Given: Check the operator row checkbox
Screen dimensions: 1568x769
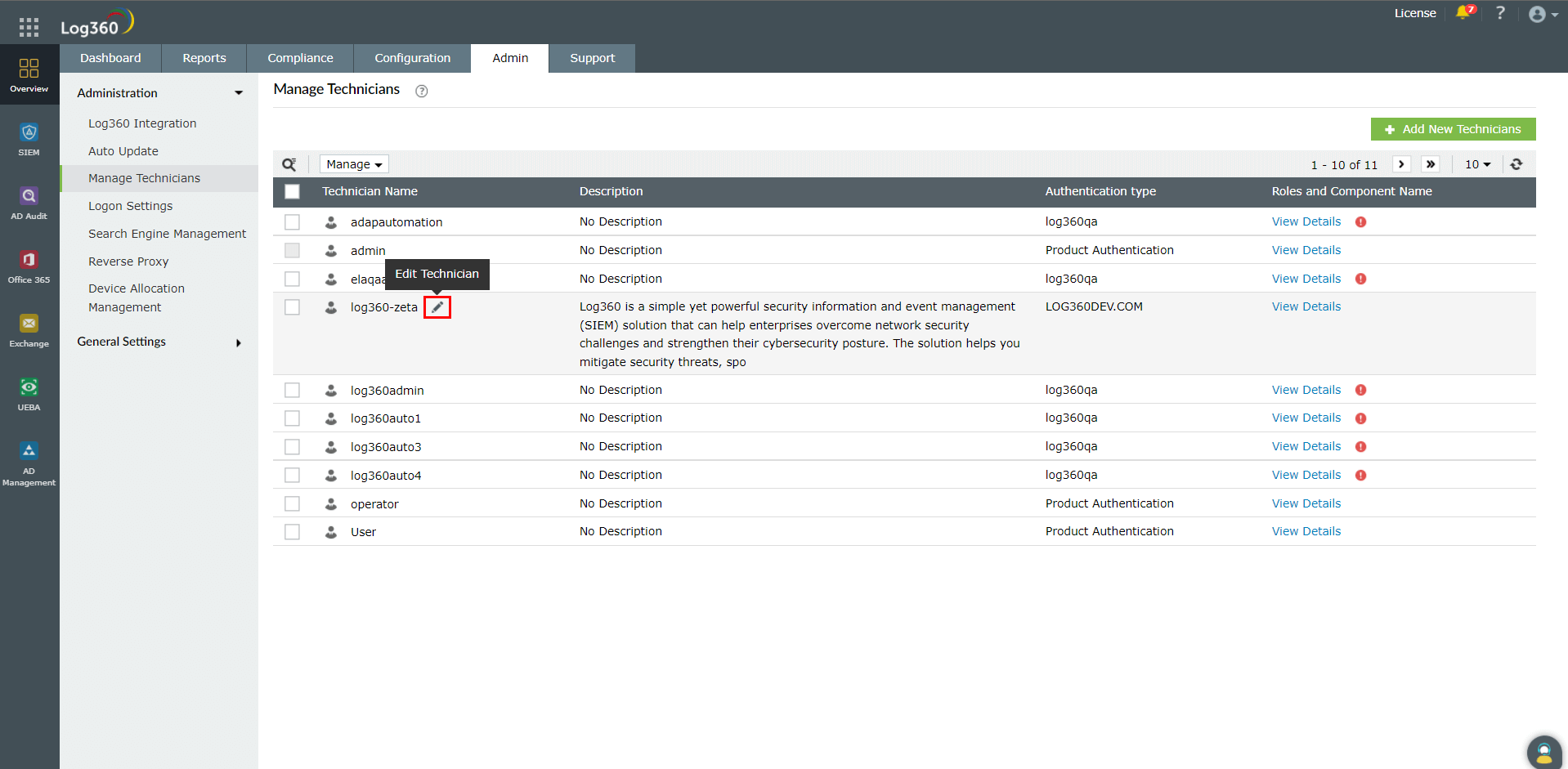Looking at the screenshot, I should pos(292,504).
